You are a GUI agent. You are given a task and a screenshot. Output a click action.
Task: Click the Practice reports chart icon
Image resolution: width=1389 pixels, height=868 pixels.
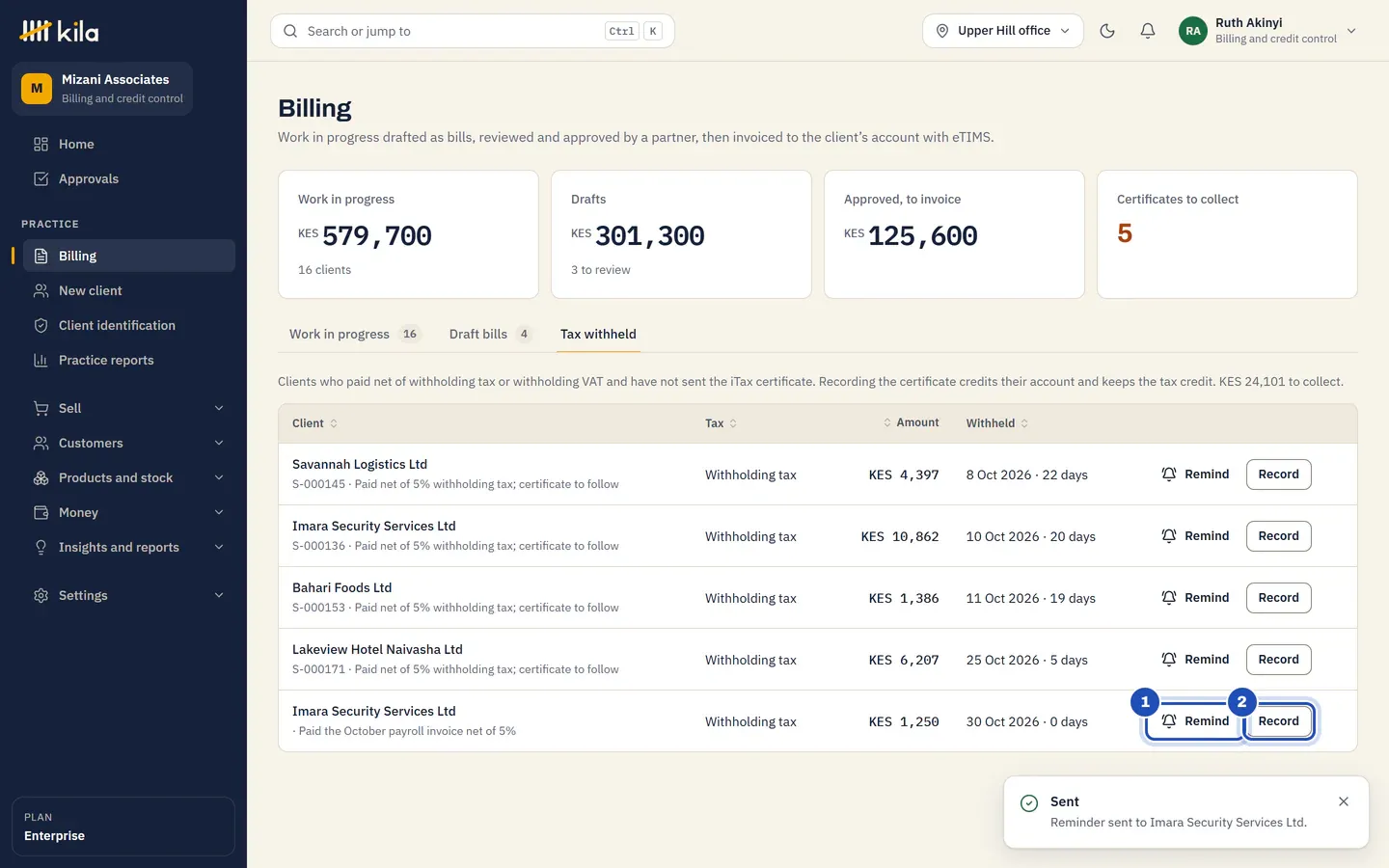coord(41,360)
